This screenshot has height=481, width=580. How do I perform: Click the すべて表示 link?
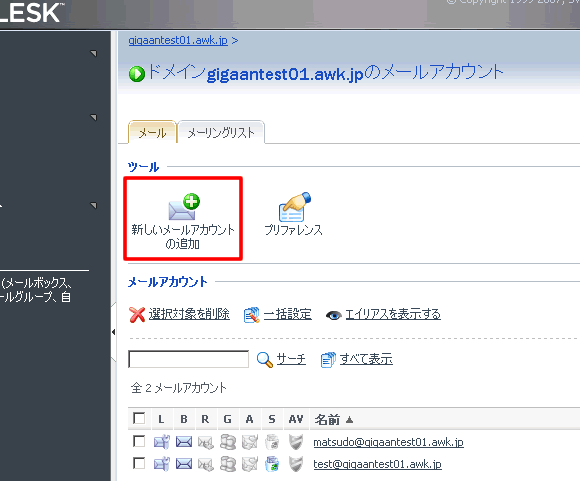[366, 359]
